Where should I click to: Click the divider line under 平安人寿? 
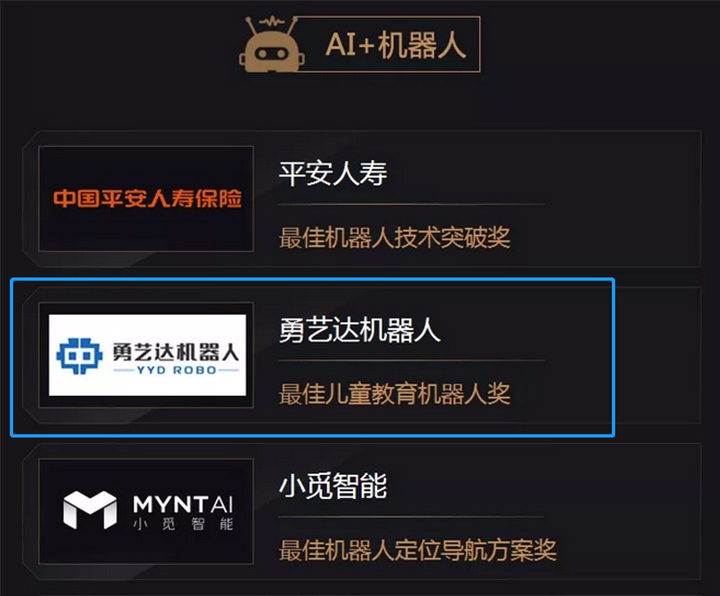[x=411, y=204]
